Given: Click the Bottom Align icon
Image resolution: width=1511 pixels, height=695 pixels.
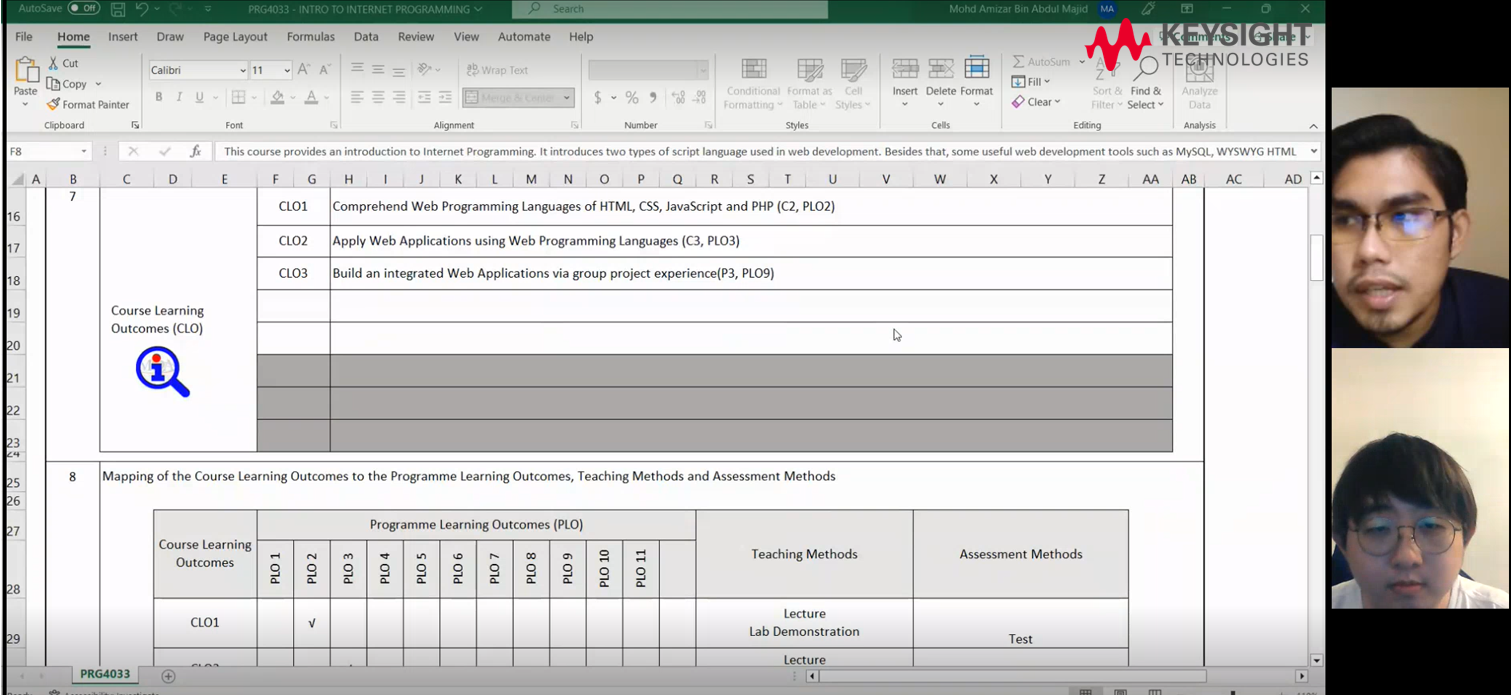Looking at the screenshot, I should pos(399,70).
